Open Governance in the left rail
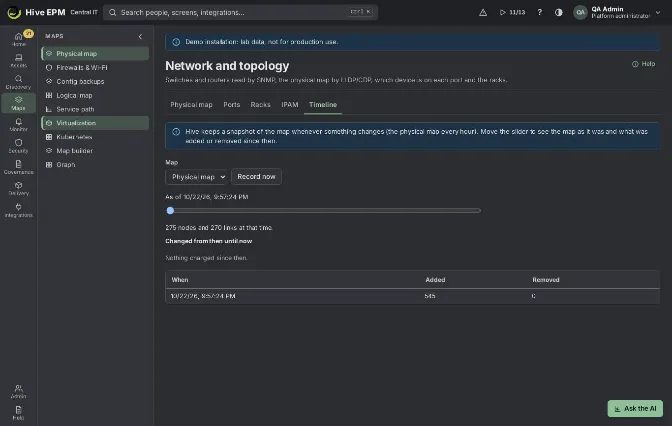The height and width of the screenshot is (426, 672). click(18, 167)
